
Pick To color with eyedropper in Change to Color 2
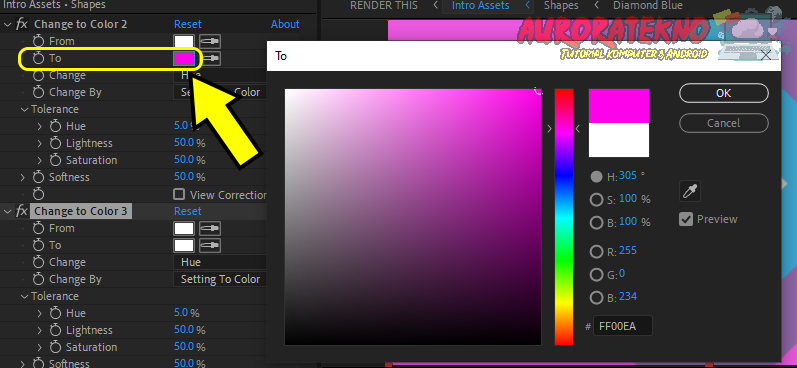[211, 58]
